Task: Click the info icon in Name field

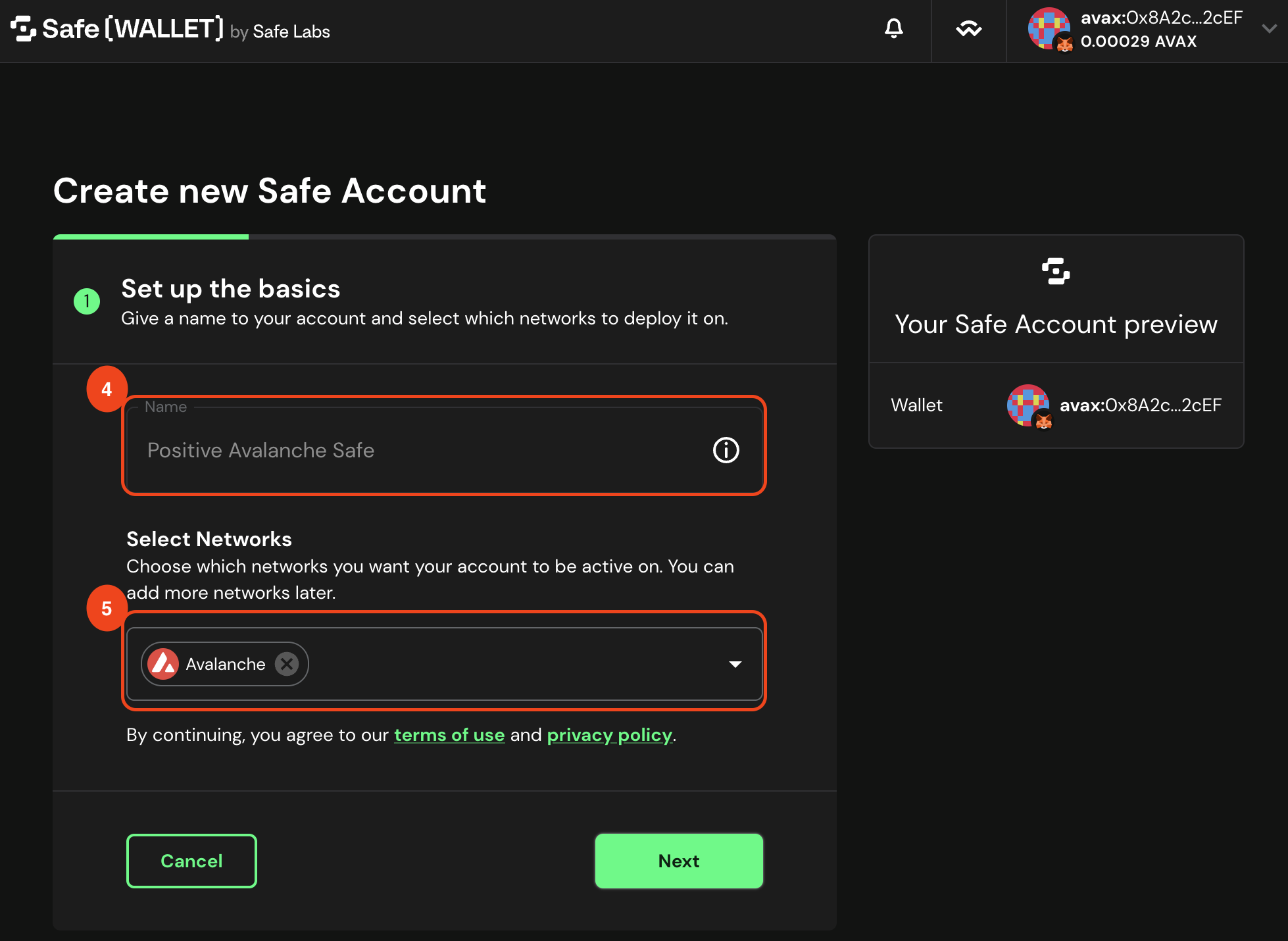Action: click(x=726, y=450)
